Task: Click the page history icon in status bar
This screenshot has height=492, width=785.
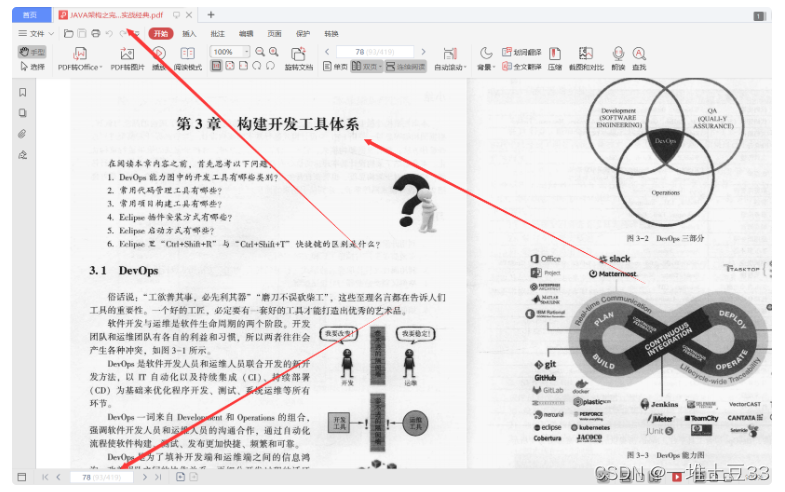Action: pos(181,477)
